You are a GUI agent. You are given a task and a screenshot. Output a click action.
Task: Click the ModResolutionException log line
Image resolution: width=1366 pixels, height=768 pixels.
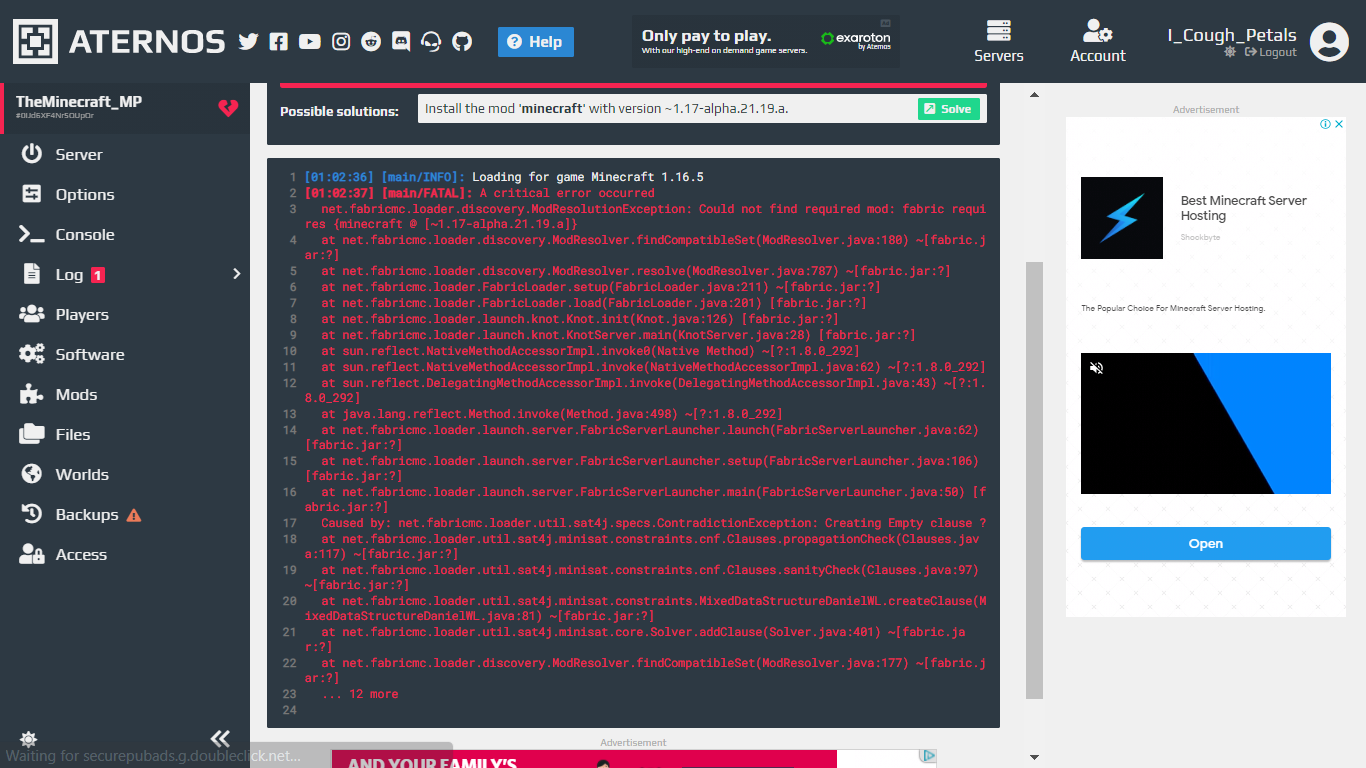[x=645, y=217]
